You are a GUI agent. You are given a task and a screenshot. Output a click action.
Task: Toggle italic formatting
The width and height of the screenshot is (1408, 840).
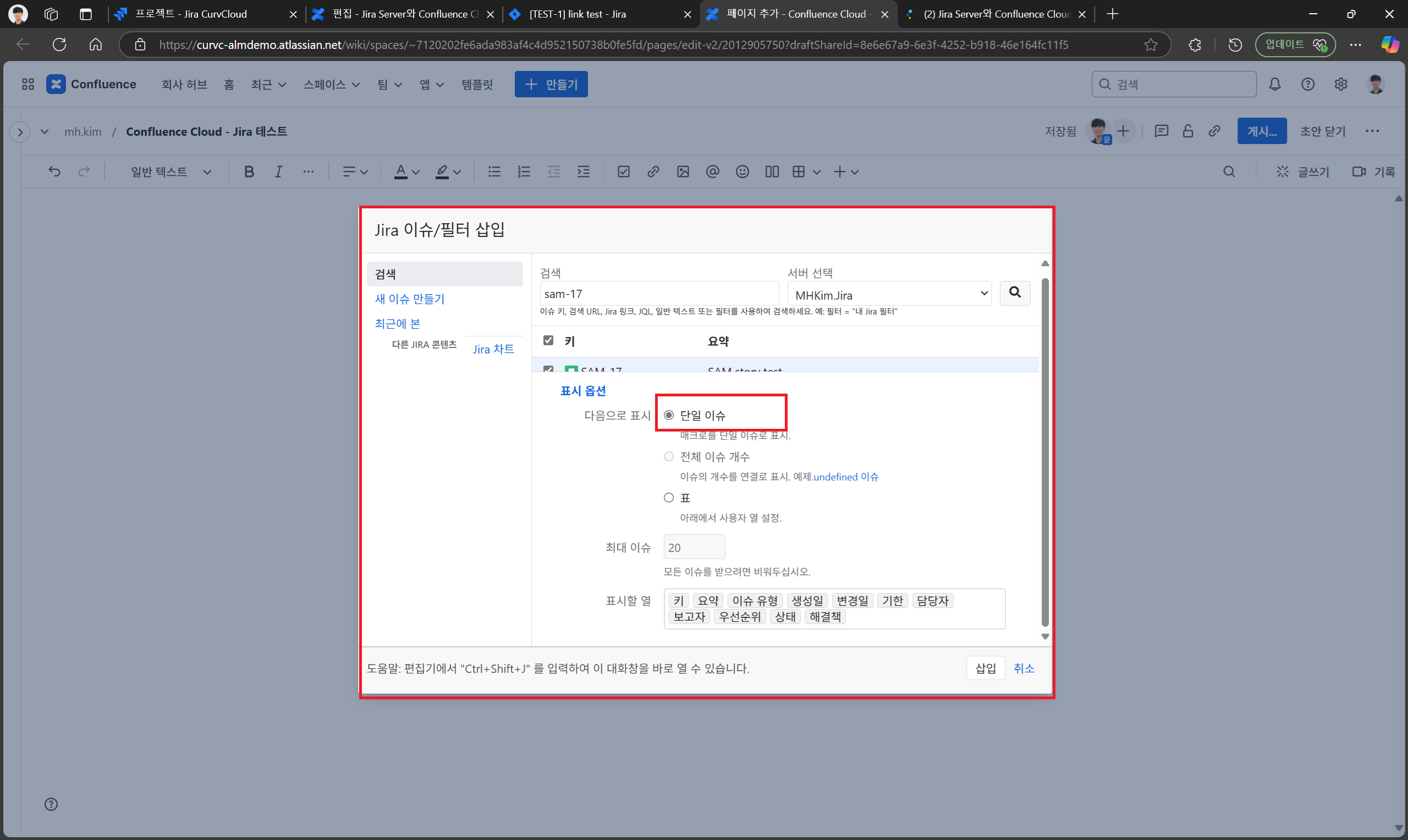278,172
